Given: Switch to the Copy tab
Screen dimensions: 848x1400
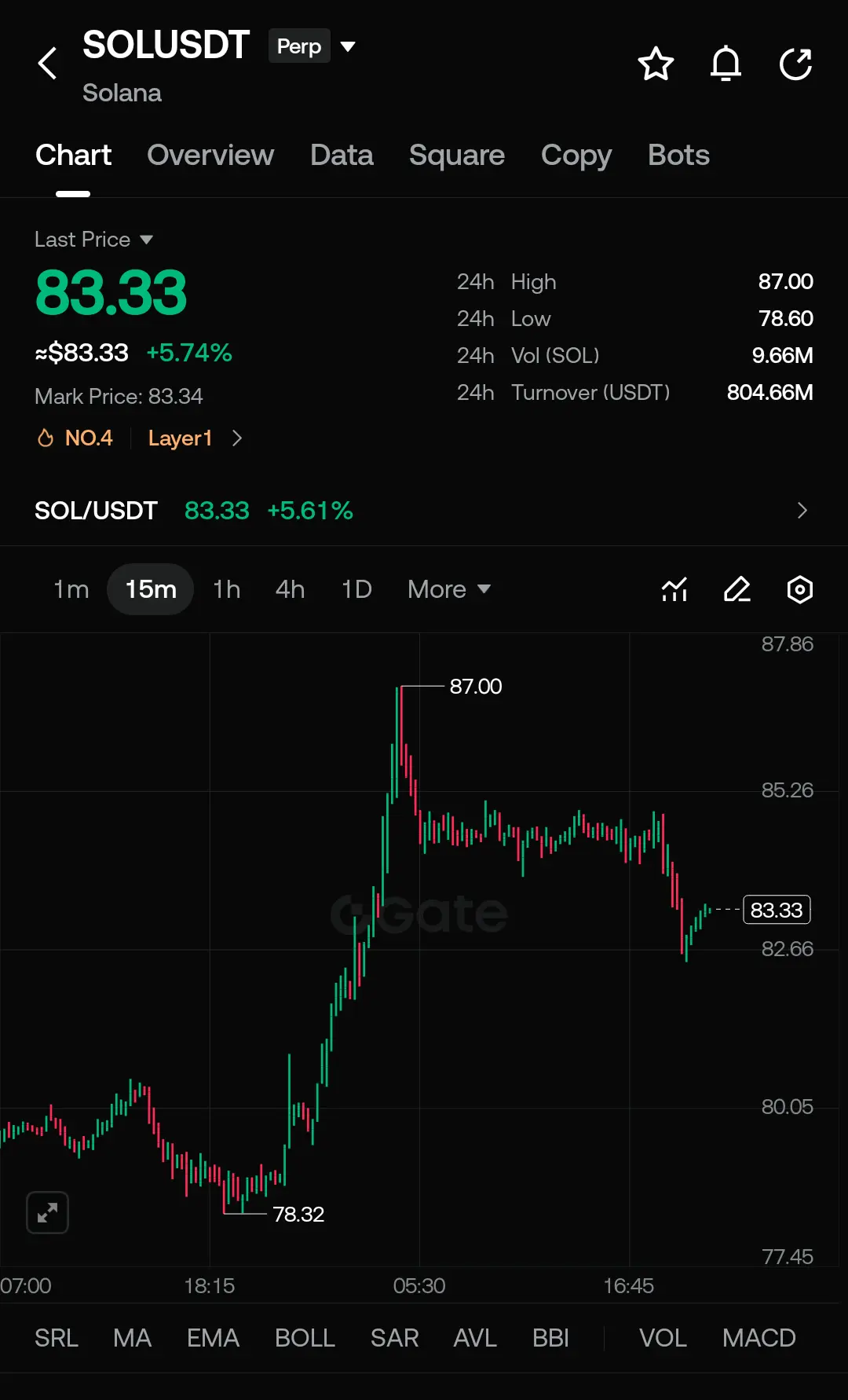Looking at the screenshot, I should [x=576, y=155].
